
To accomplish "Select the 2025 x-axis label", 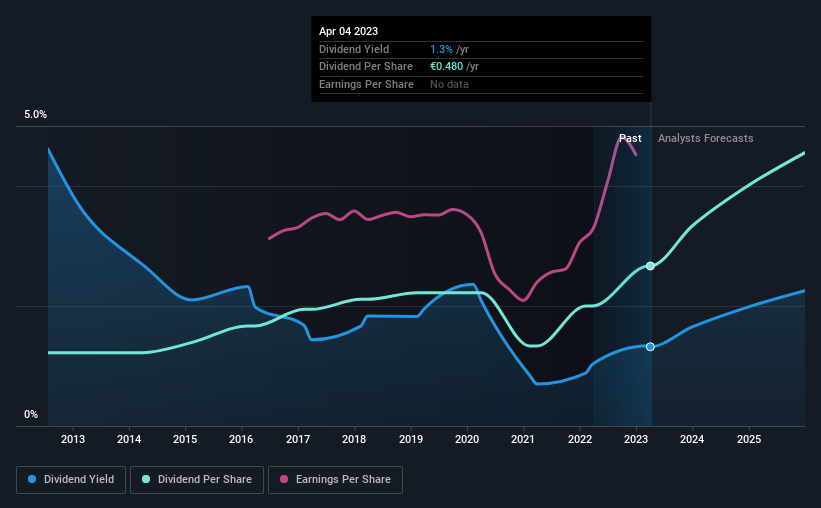I will 749,439.
